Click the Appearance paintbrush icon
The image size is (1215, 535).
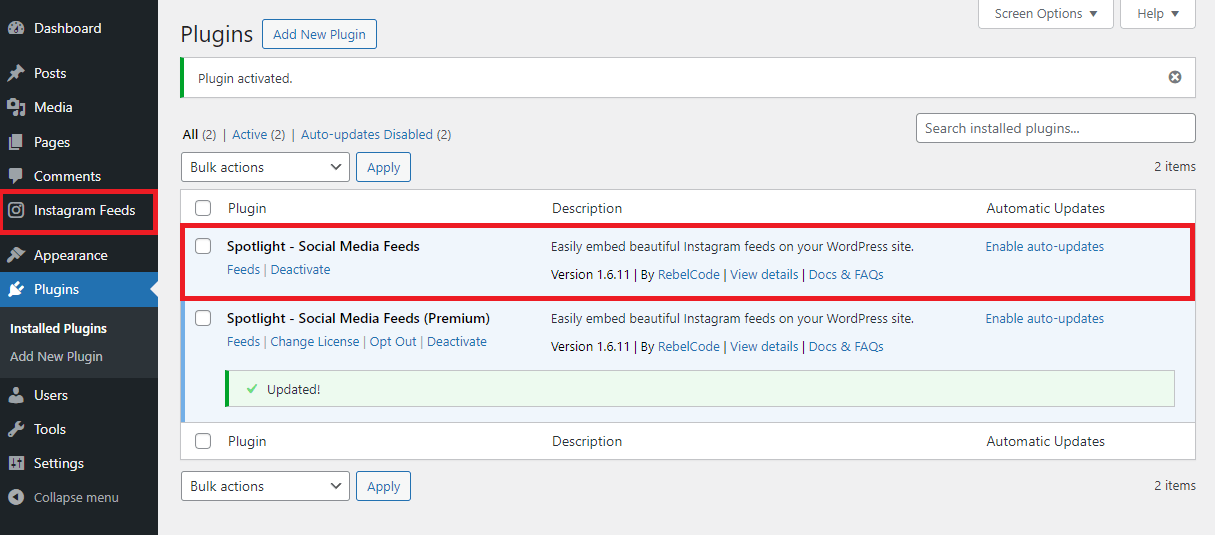(x=16, y=255)
